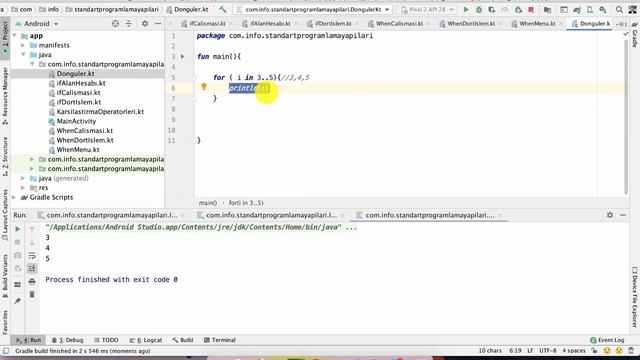Expand the res folder
The image size is (640, 360).
(23, 188)
